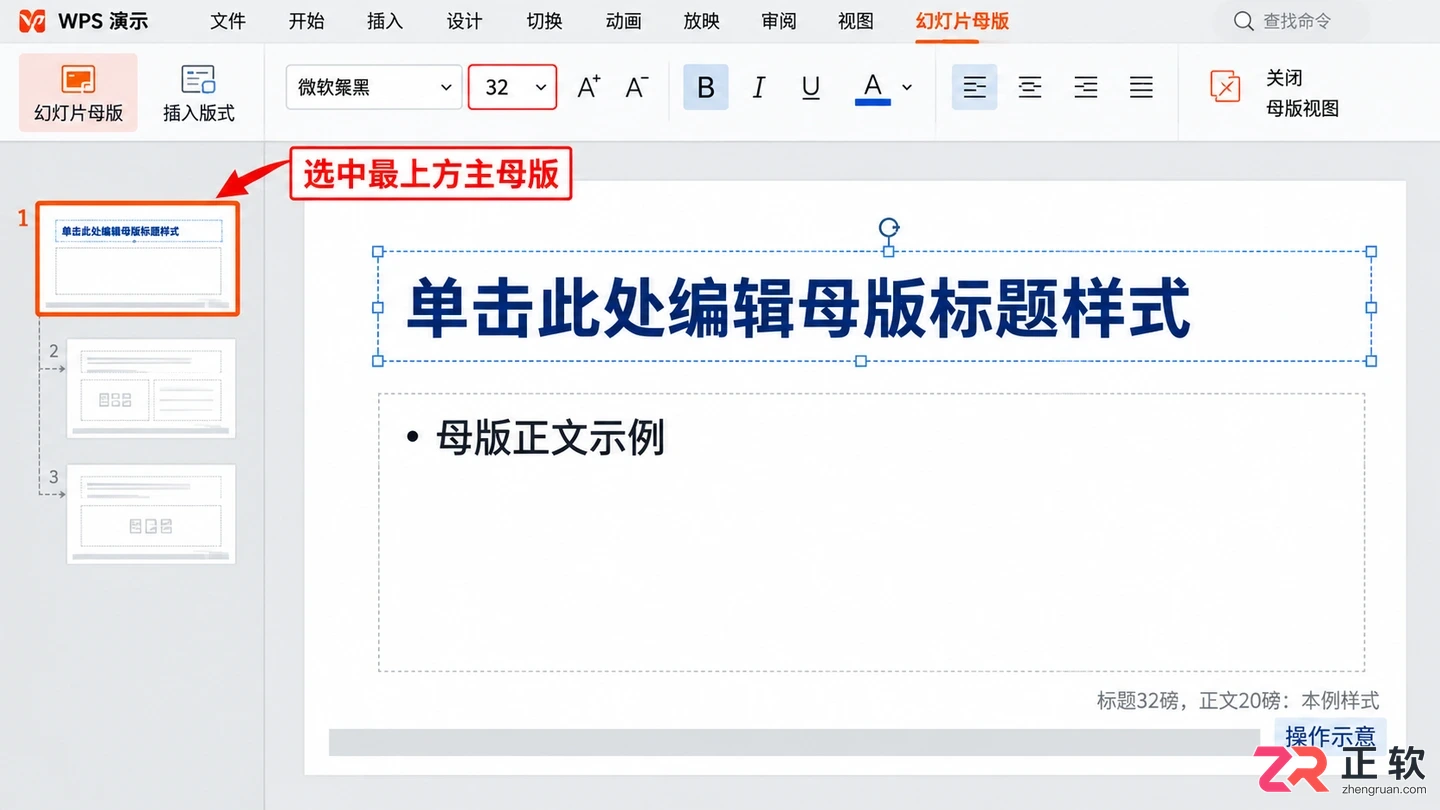Toggle italic formatting
The width and height of the screenshot is (1440, 810).
pyautogui.click(x=758, y=87)
